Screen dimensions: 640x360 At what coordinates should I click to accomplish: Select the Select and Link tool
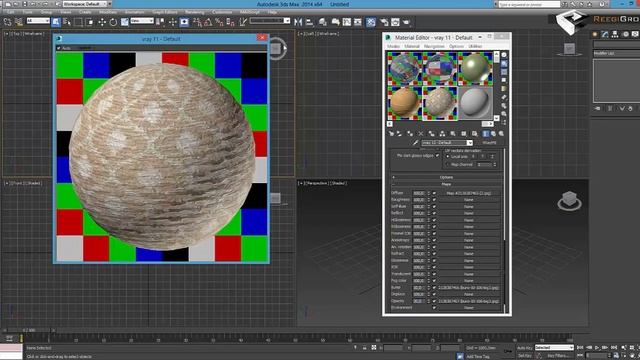pos(8,22)
